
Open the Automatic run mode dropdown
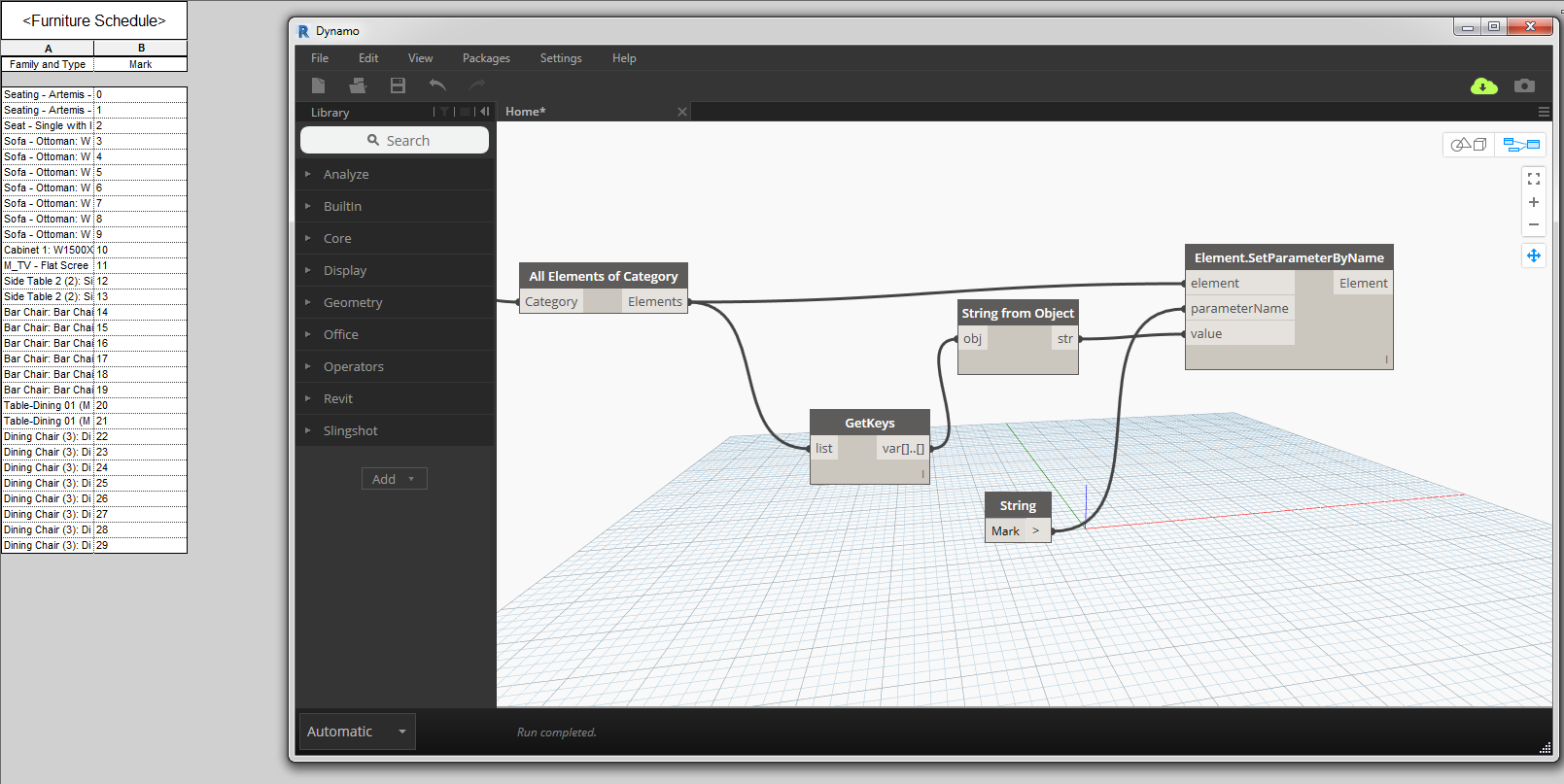tap(357, 732)
